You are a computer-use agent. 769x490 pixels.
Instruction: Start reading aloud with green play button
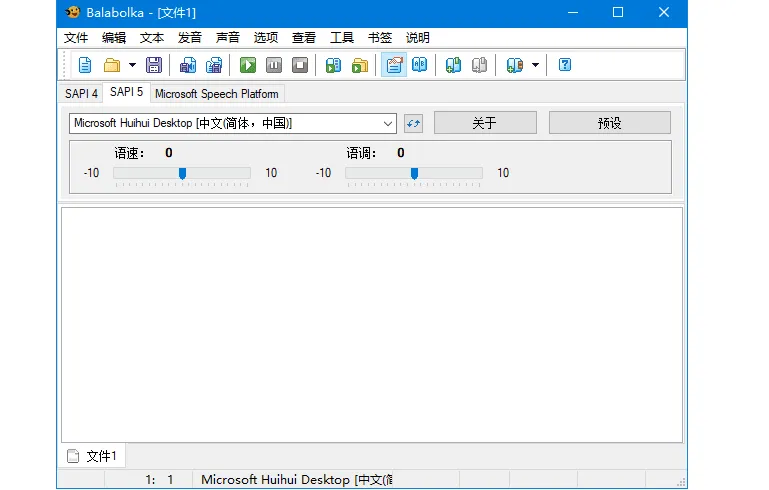[x=248, y=65]
